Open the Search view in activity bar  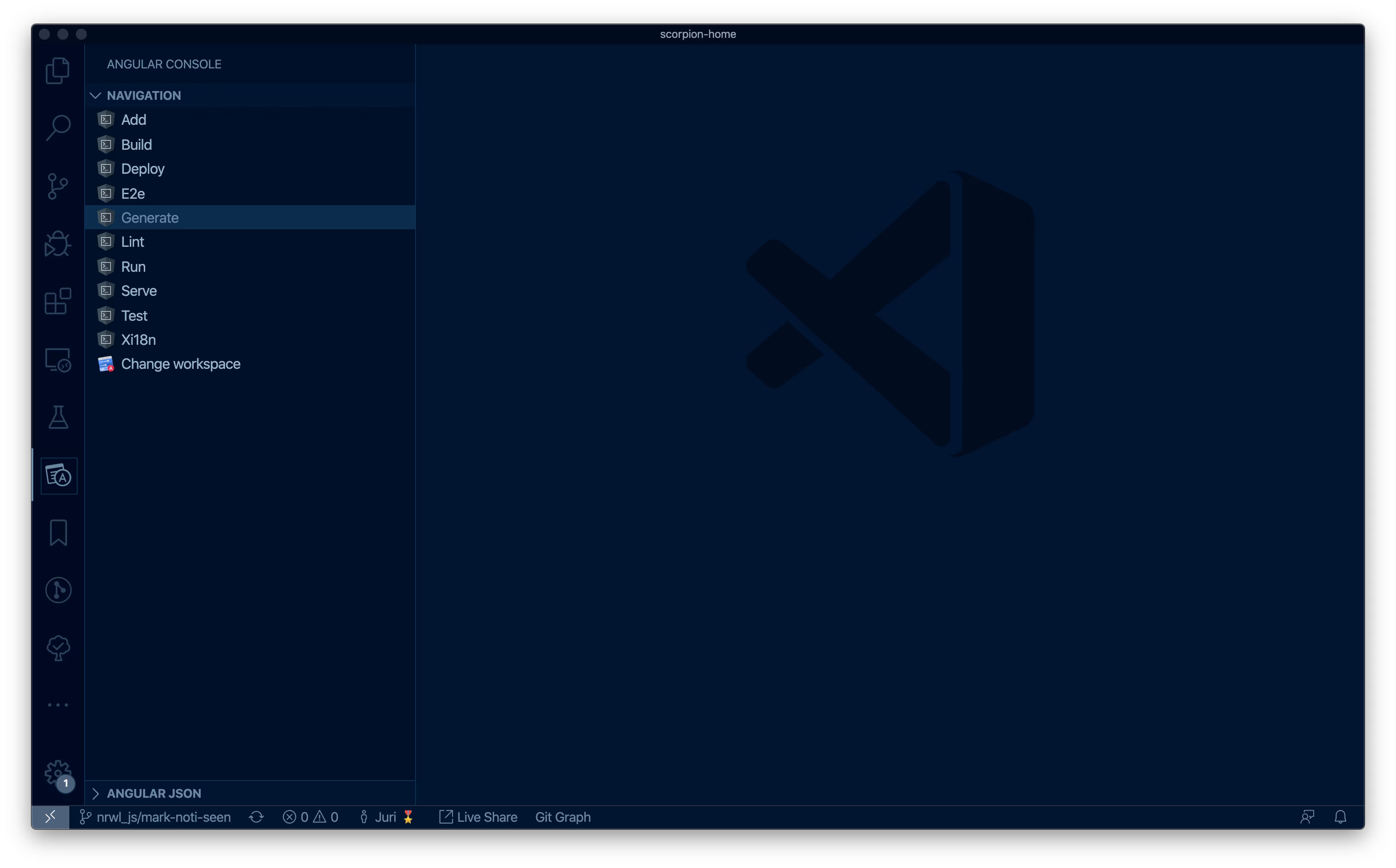[58, 128]
